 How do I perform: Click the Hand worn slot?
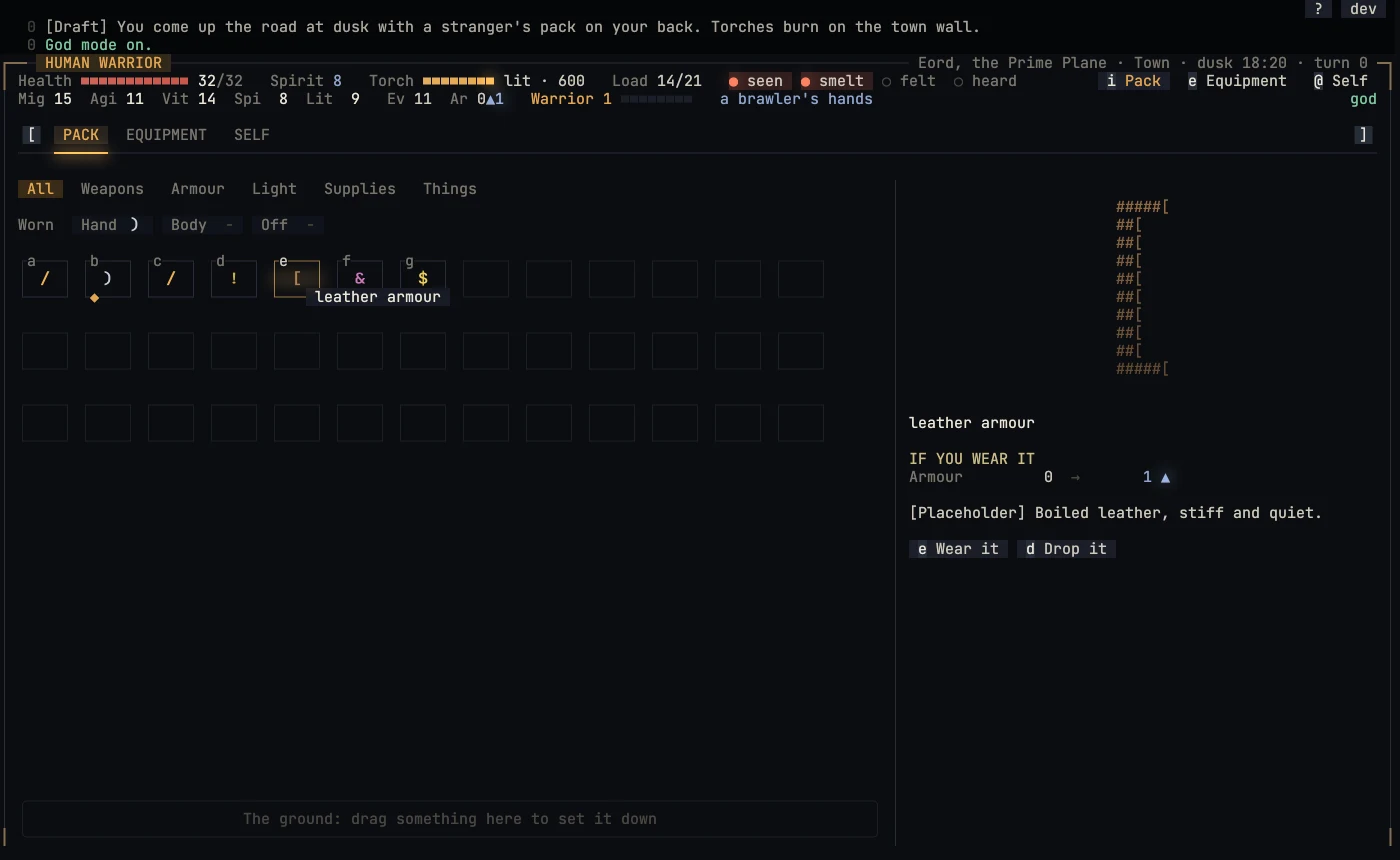[112, 225]
